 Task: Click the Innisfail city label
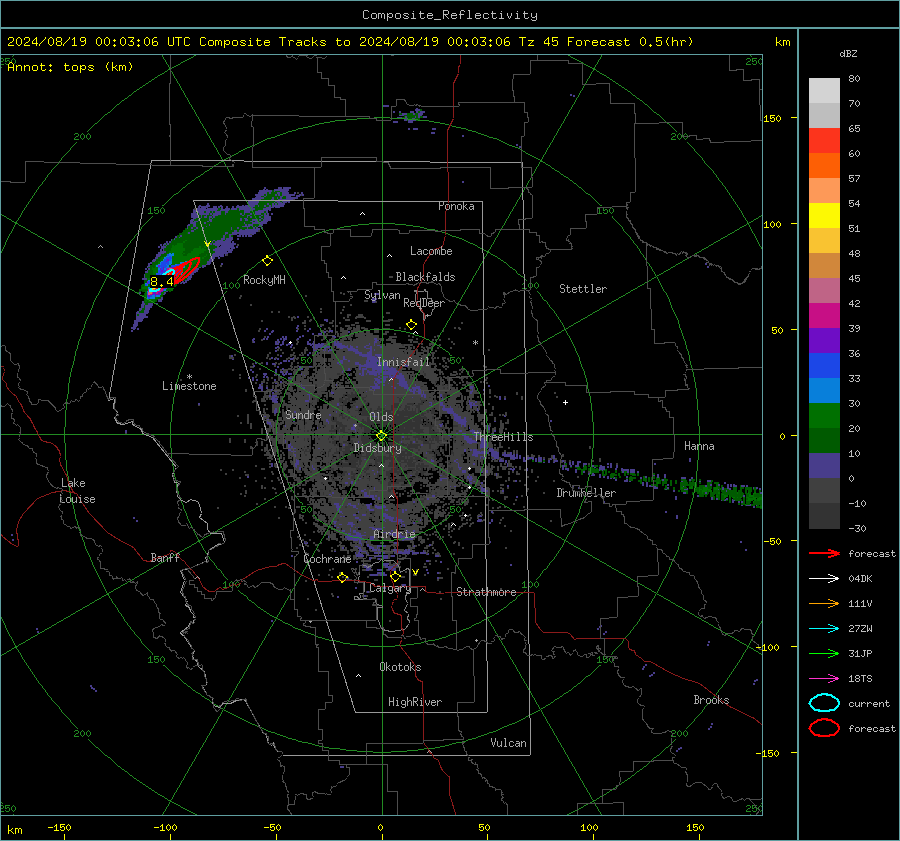click(x=403, y=362)
